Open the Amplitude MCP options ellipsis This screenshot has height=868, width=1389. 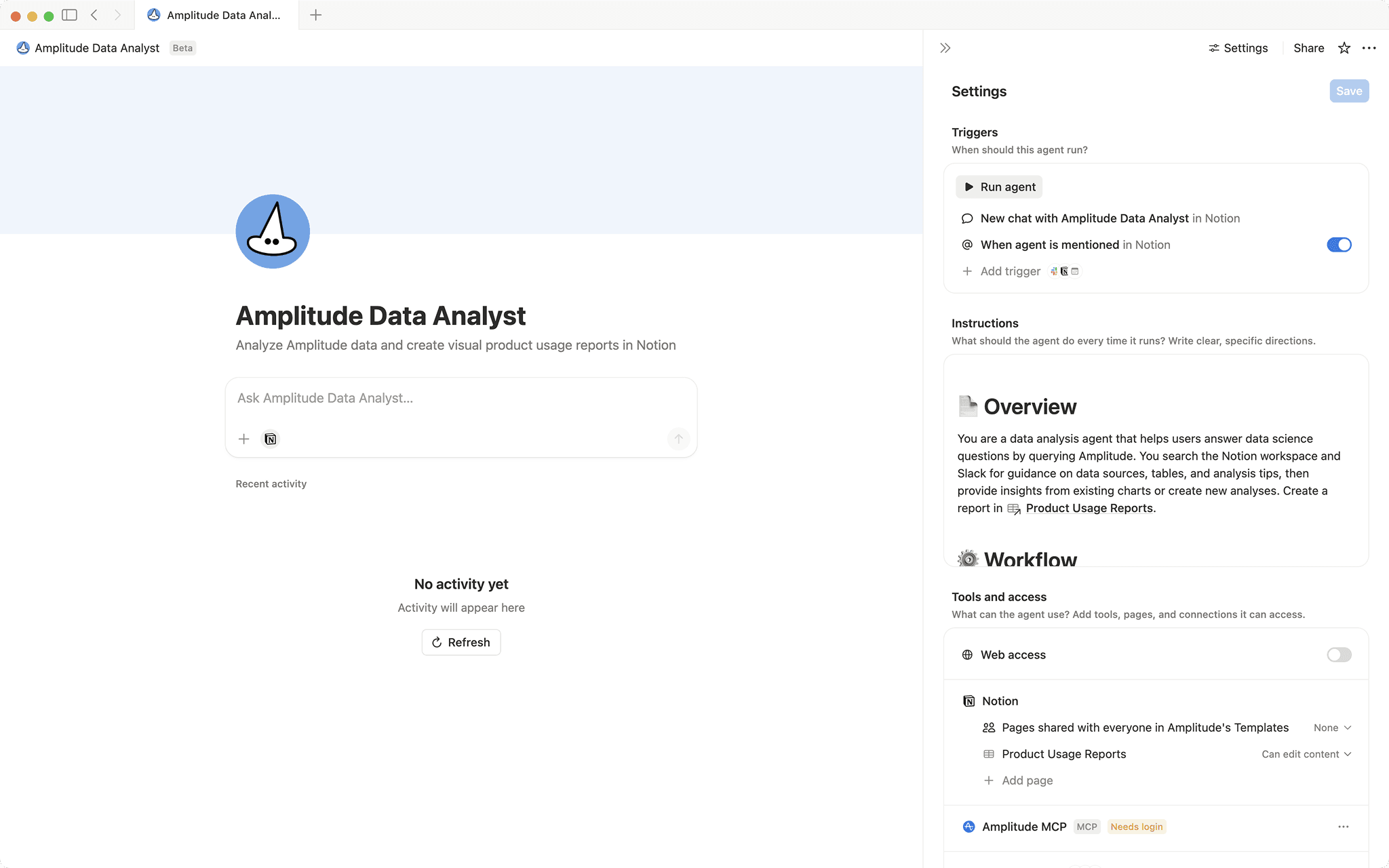point(1344,827)
